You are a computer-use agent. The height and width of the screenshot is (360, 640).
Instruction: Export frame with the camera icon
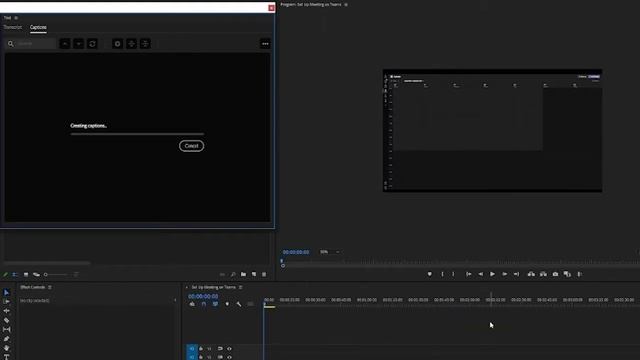pos(555,274)
